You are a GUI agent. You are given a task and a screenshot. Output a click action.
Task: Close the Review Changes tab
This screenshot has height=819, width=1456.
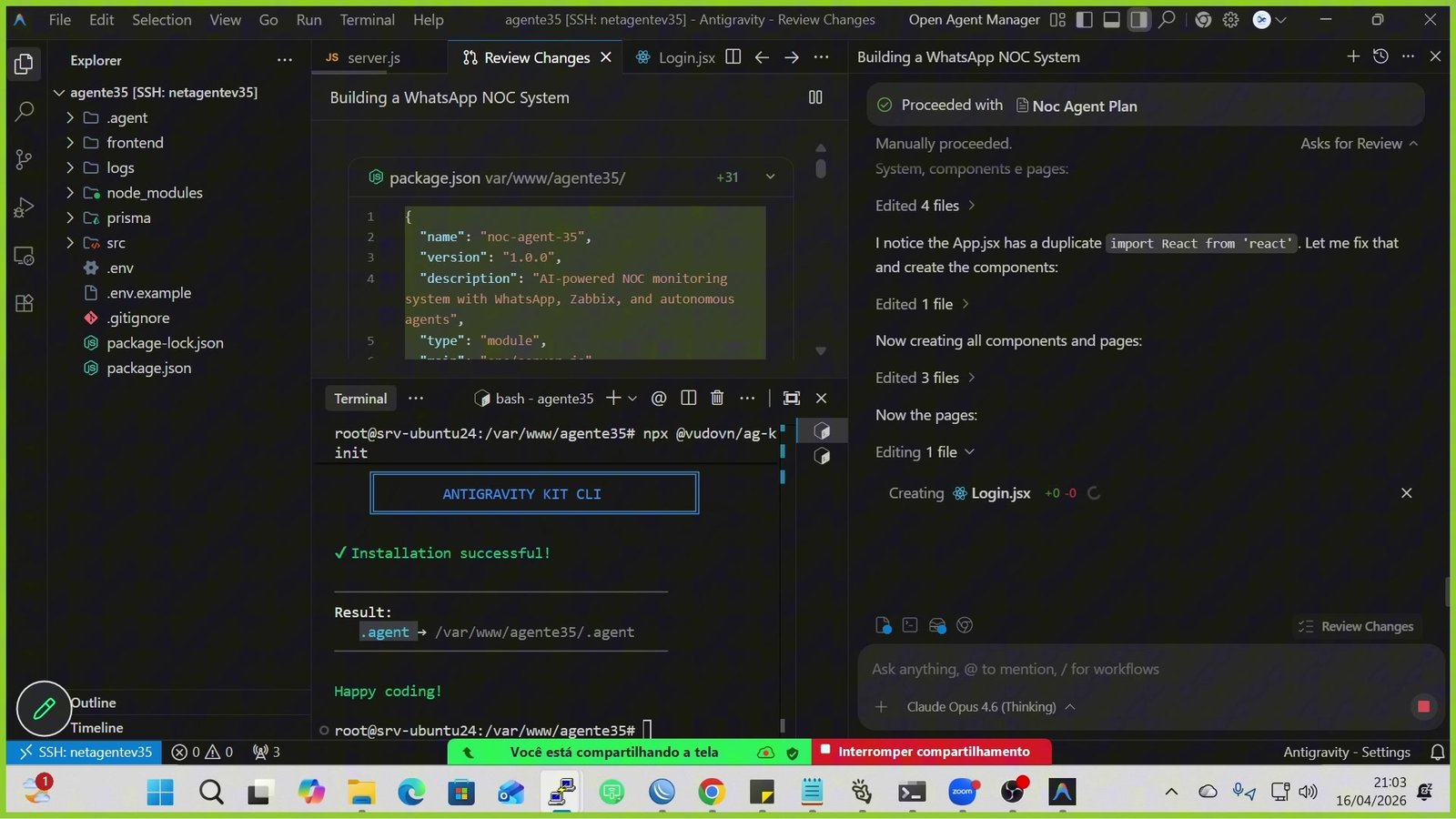click(606, 57)
